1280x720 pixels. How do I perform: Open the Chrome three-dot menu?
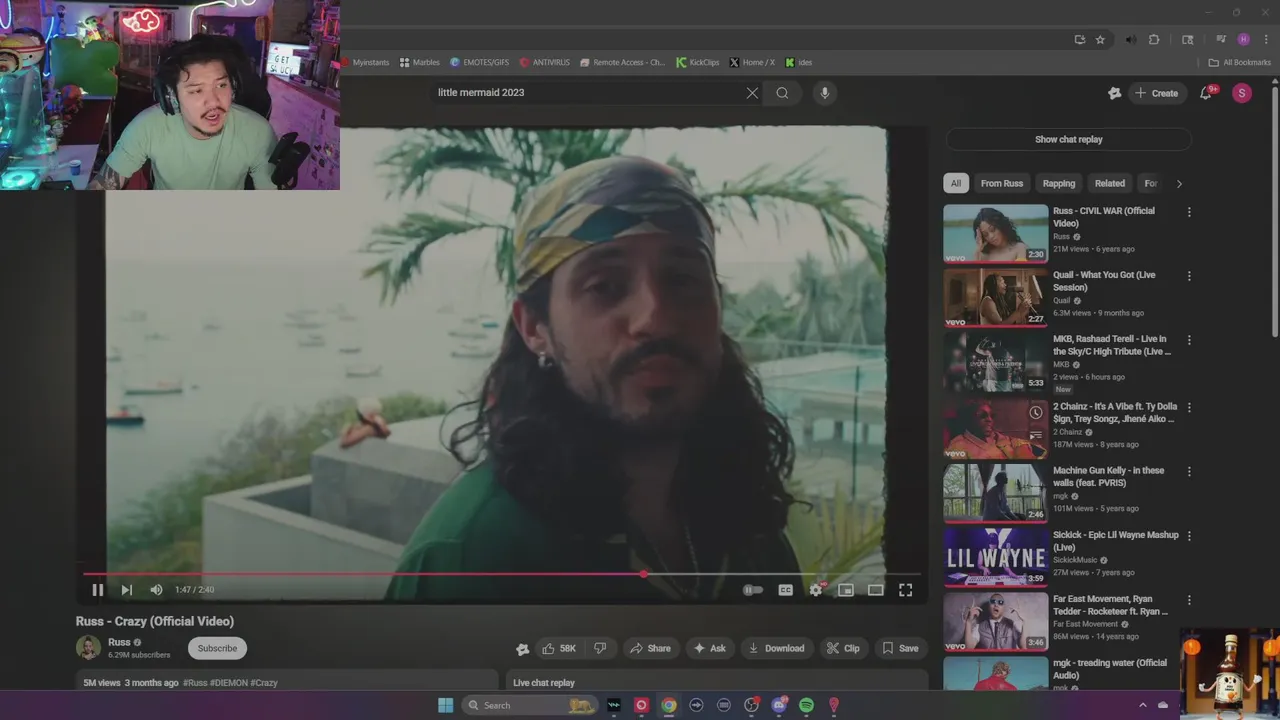point(1265,40)
